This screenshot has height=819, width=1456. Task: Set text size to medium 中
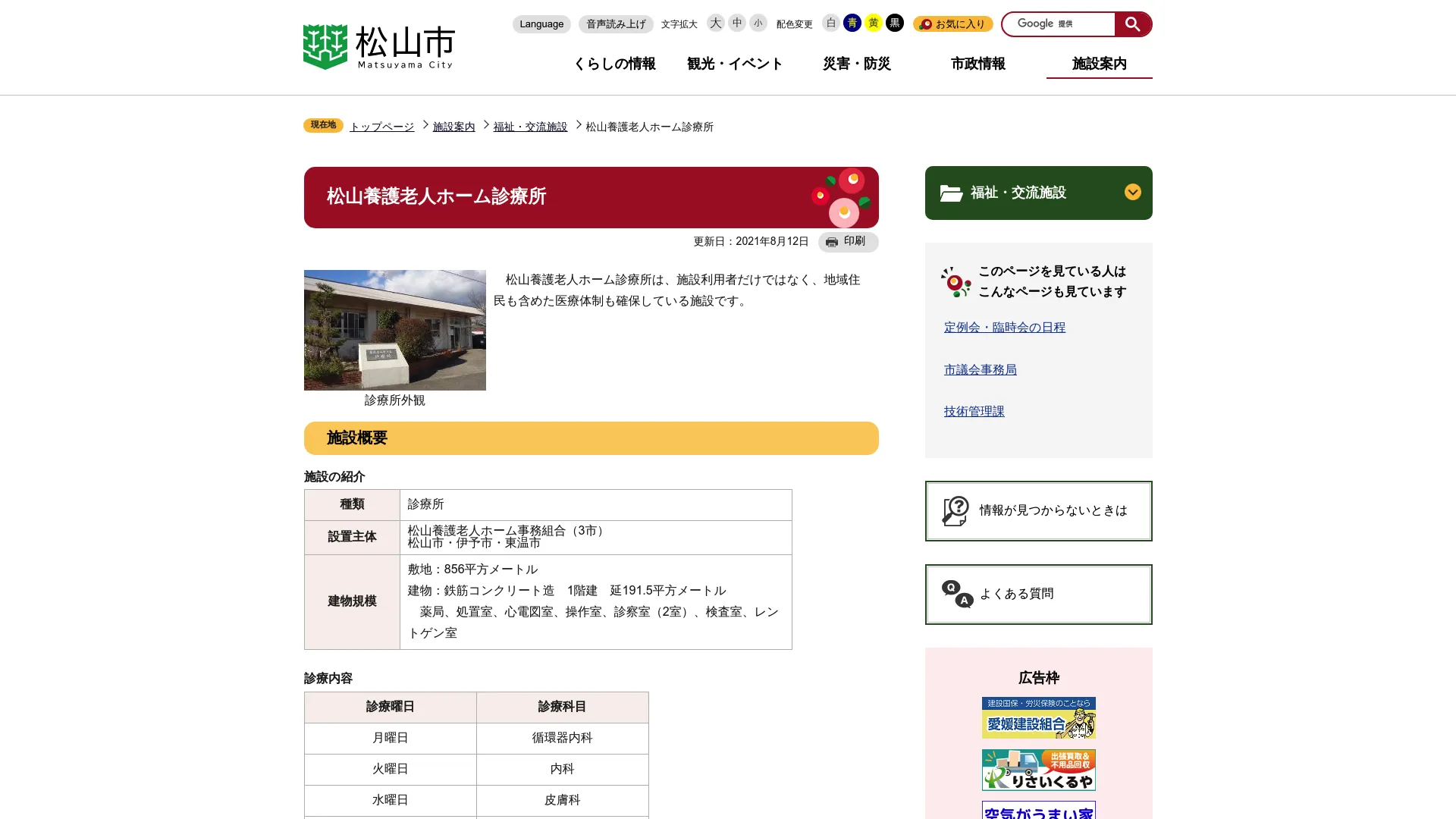tap(736, 23)
